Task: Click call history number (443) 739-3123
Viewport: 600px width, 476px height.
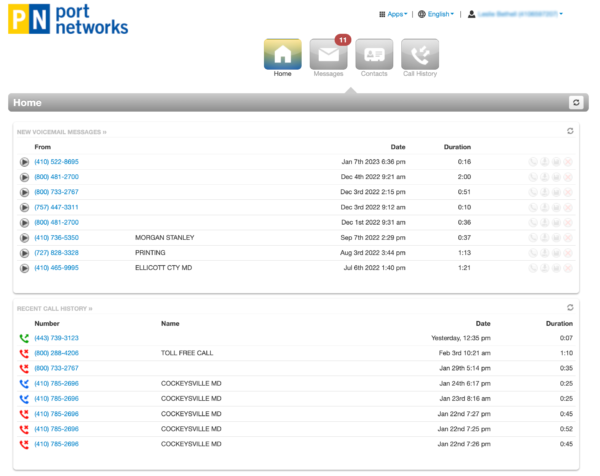Action: tap(57, 338)
